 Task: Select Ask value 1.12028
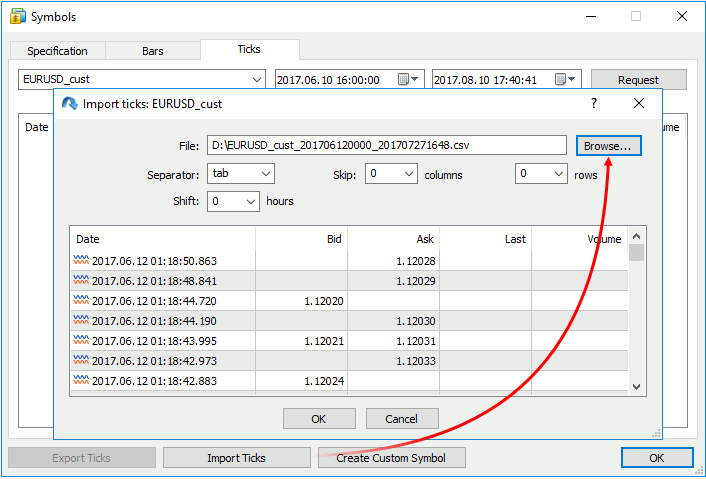click(416, 261)
